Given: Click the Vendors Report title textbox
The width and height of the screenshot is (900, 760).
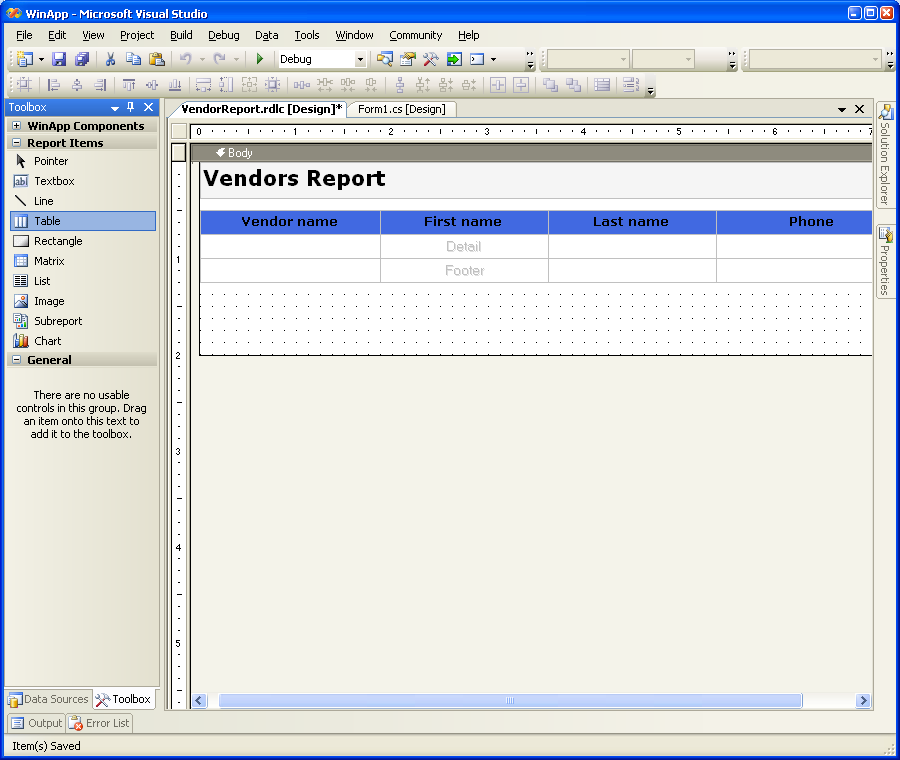Looking at the screenshot, I should (x=294, y=179).
